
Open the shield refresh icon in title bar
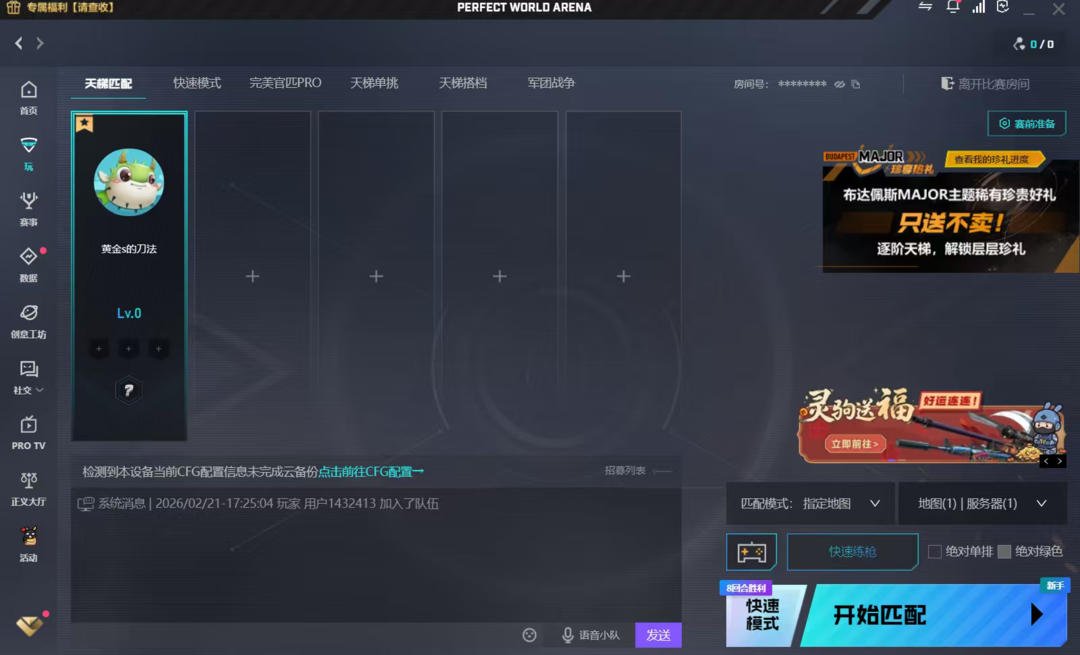tap(1003, 7)
